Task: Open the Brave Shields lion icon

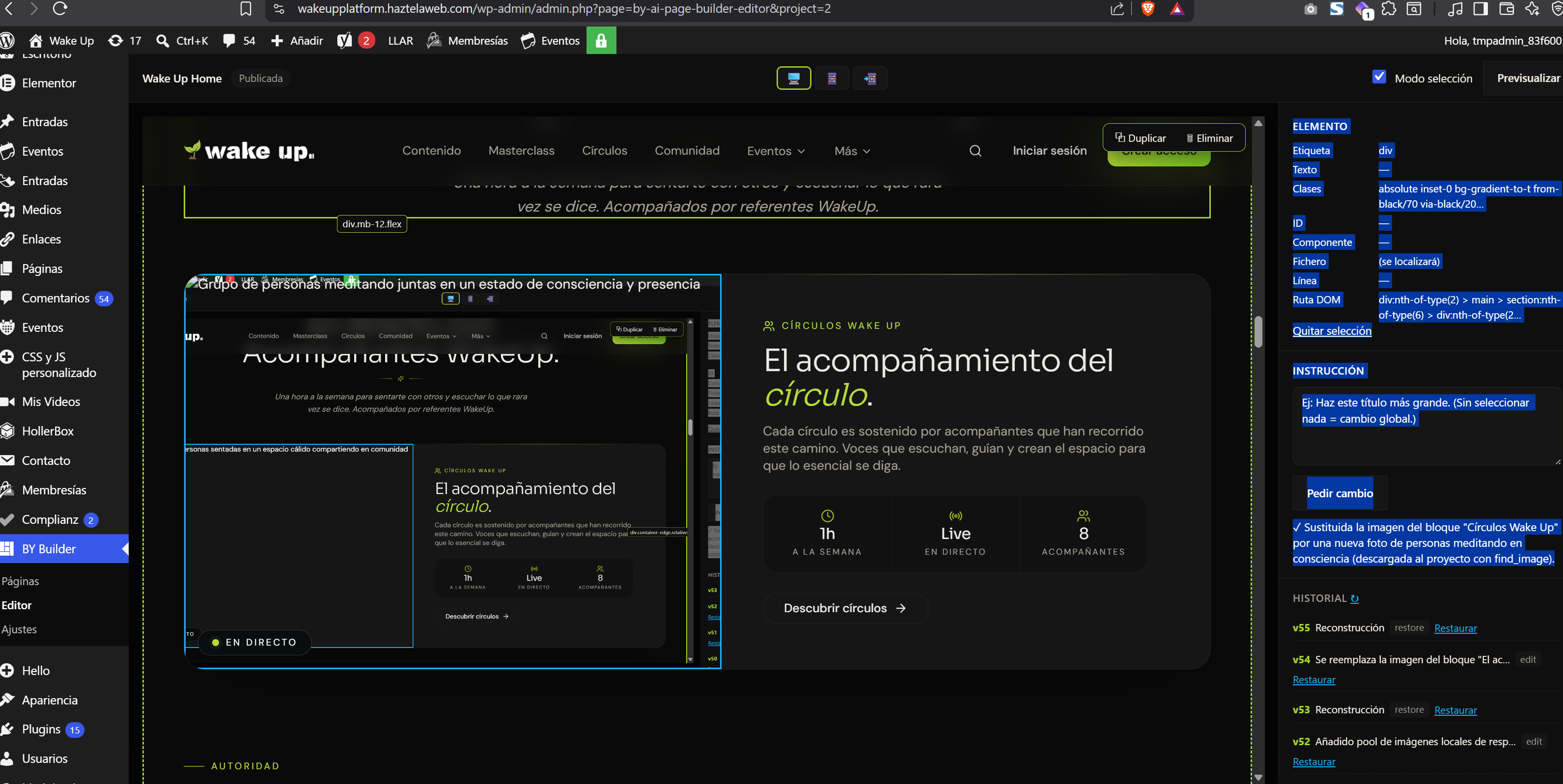Action: point(1147,8)
